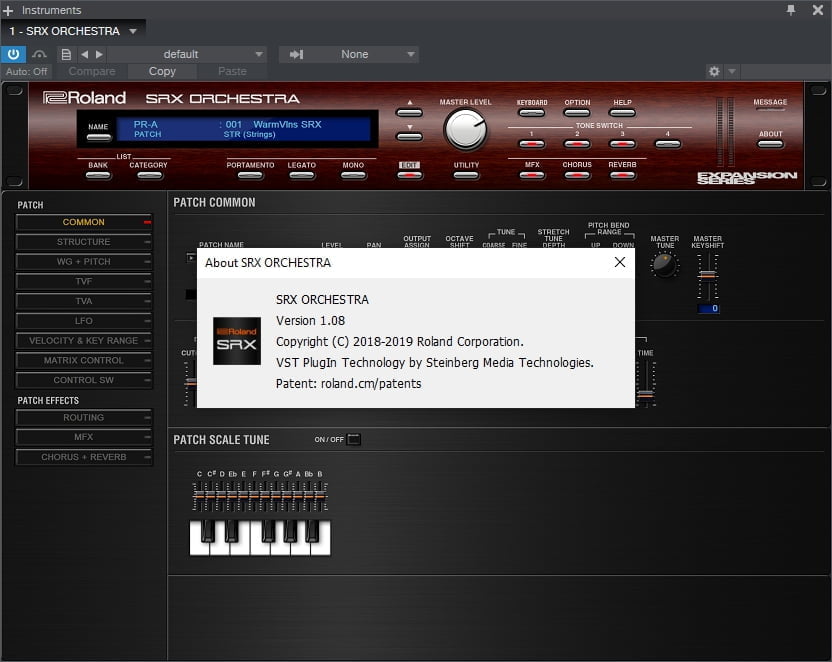Toggle LEGATO switch
832x662 pixels.
tap(301, 175)
